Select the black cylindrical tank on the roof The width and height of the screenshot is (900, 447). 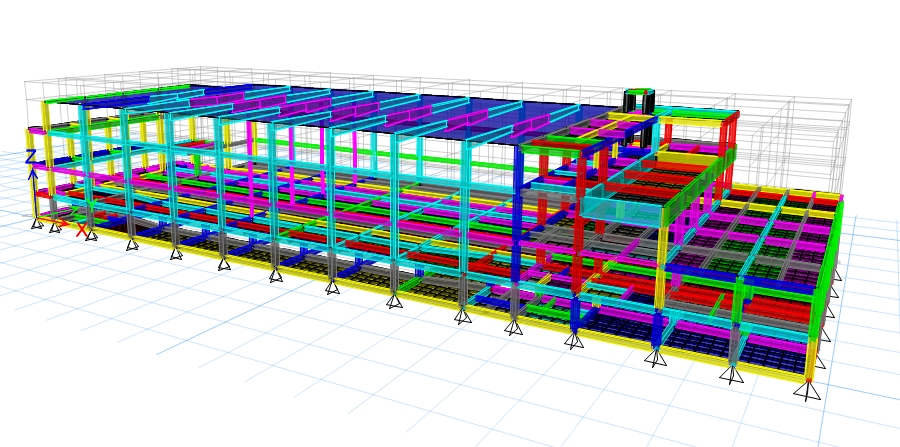pos(639,101)
